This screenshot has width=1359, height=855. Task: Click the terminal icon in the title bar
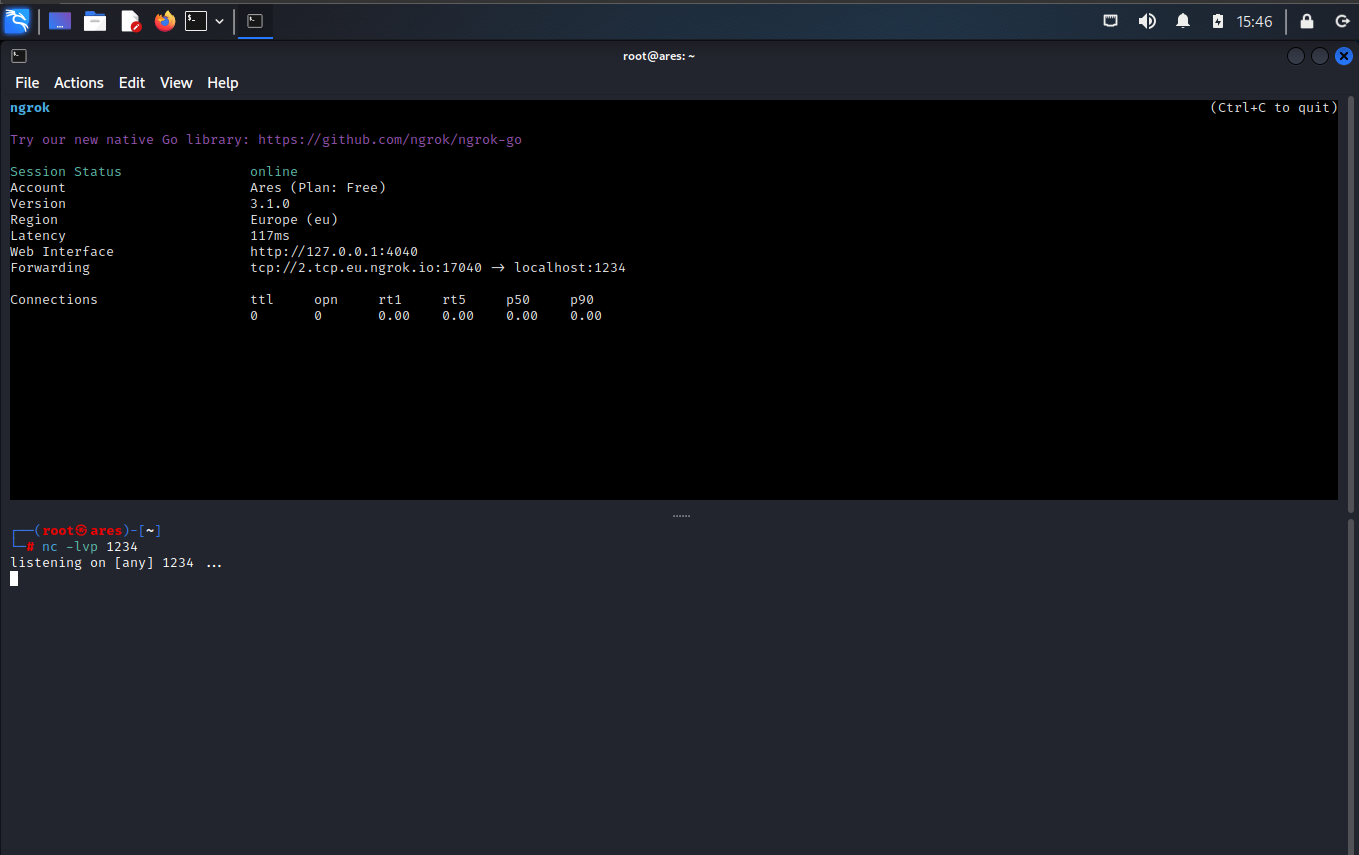pos(19,56)
